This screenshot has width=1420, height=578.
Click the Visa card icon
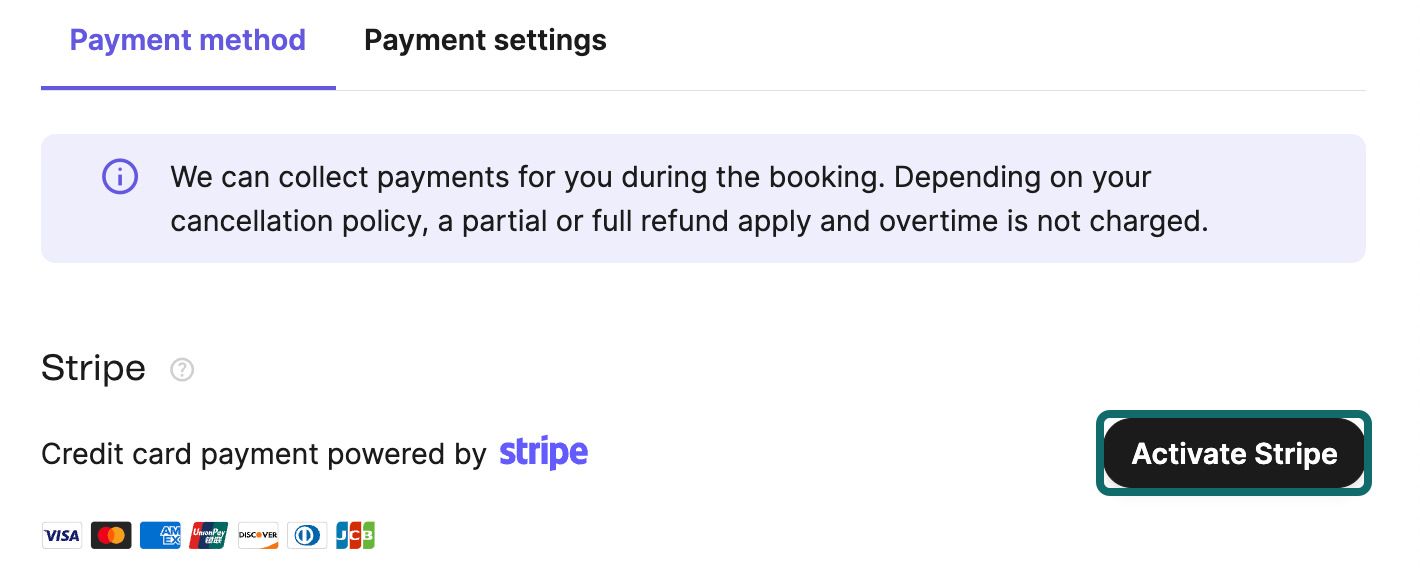[x=61, y=535]
